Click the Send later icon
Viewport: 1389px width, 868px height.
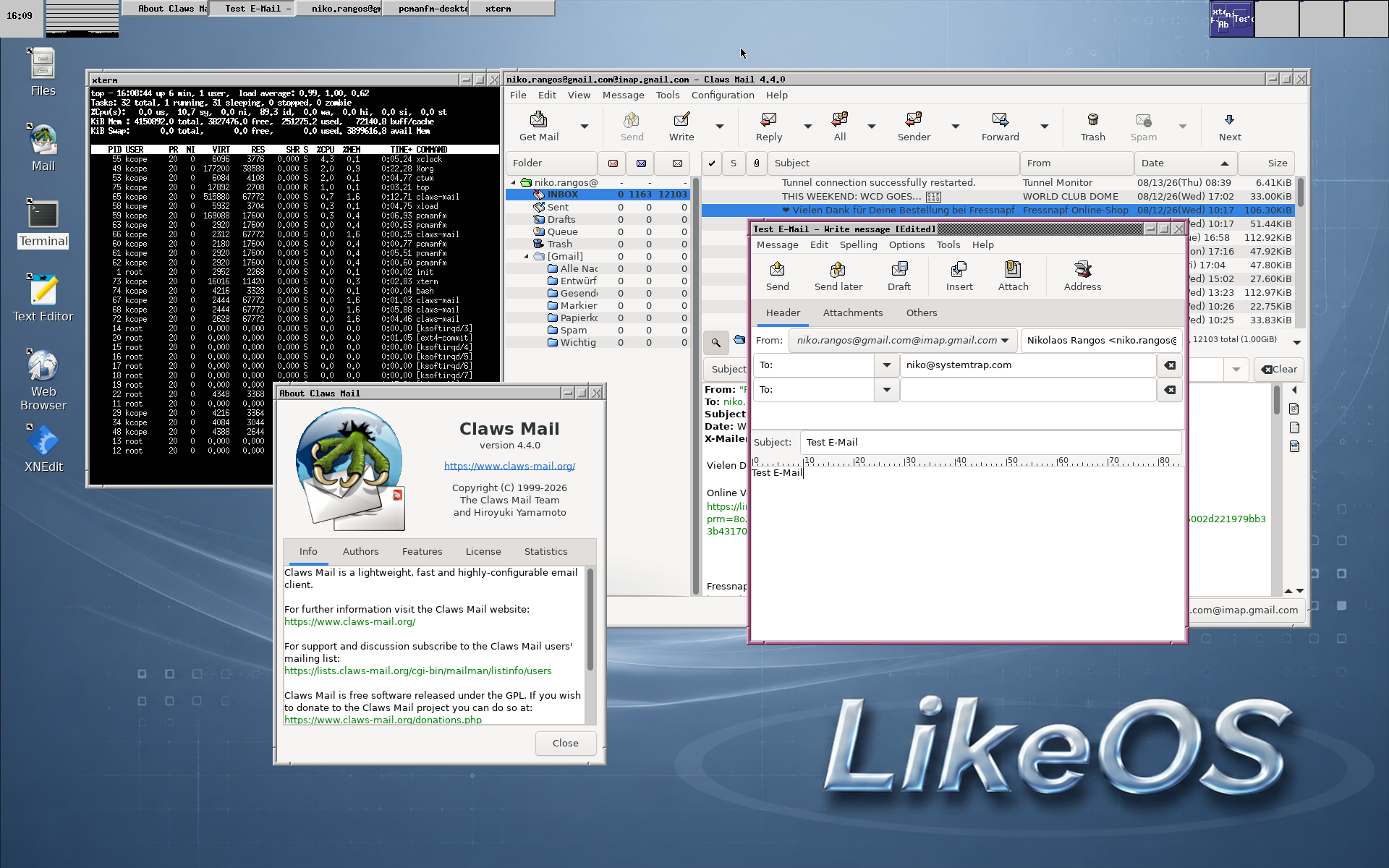(x=838, y=270)
